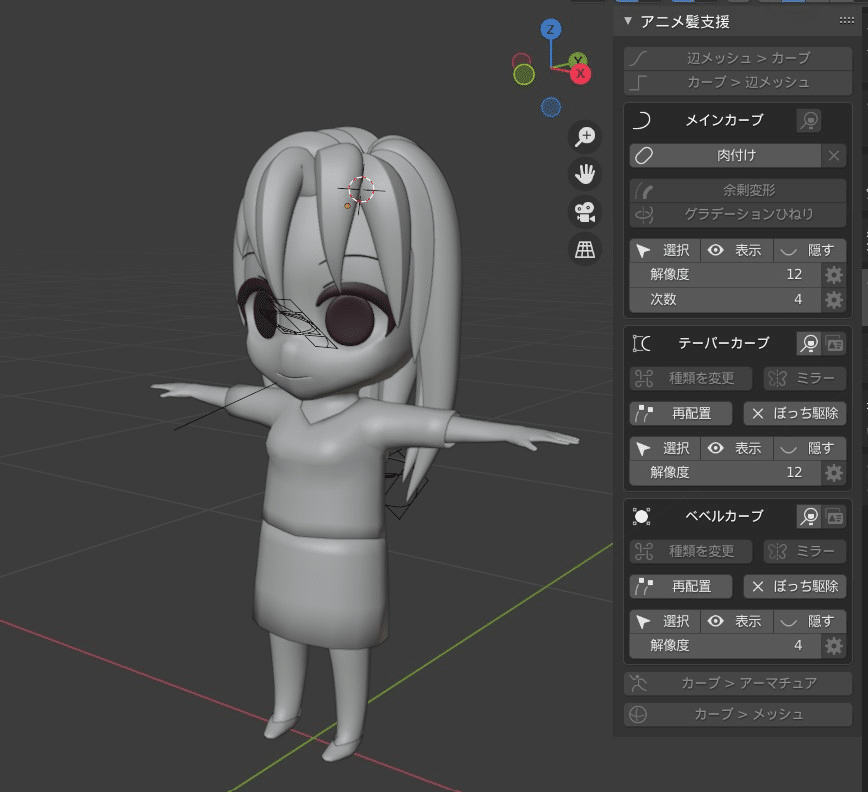Show ベベルカーブ with 表示 eye button

pyautogui.click(x=737, y=622)
